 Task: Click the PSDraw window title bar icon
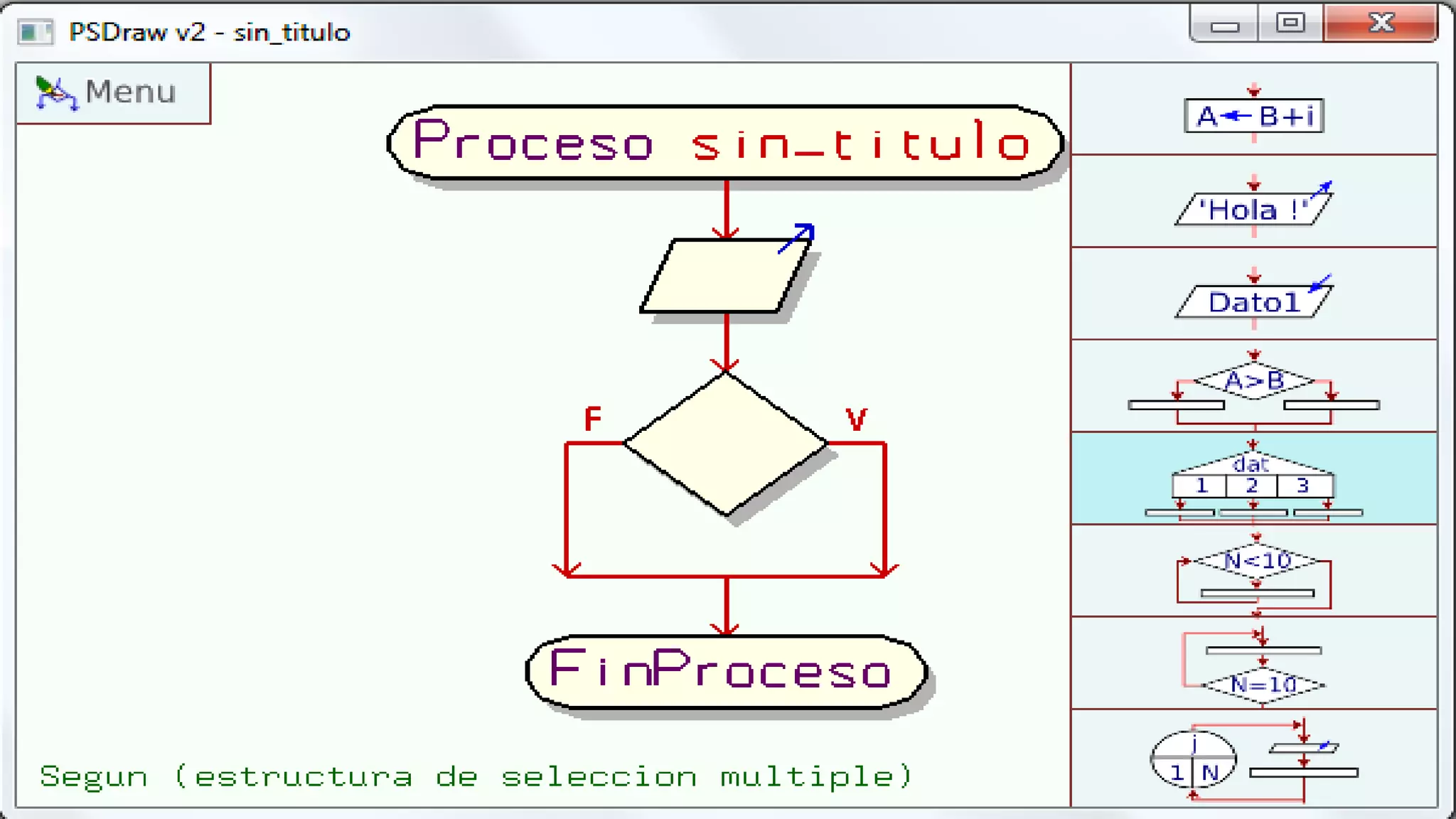click(36, 32)
